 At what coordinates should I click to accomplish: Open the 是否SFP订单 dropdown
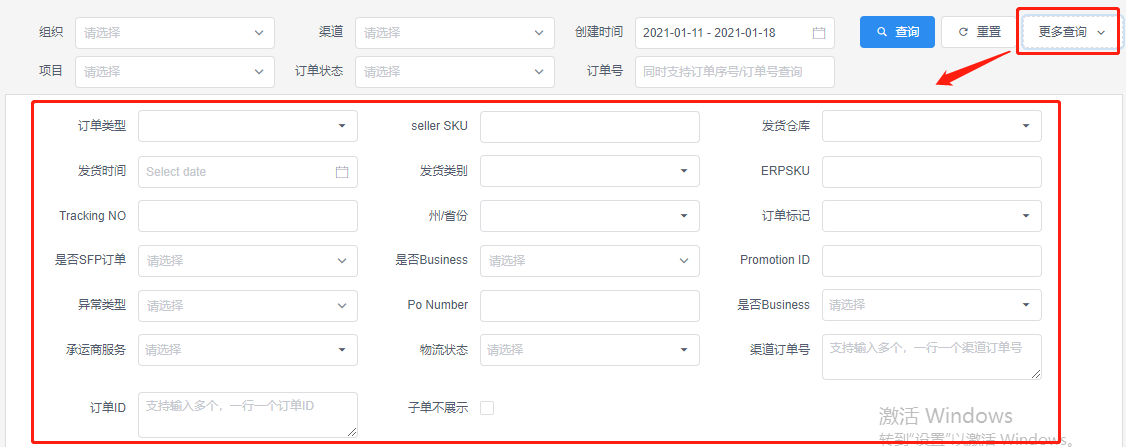248,261
